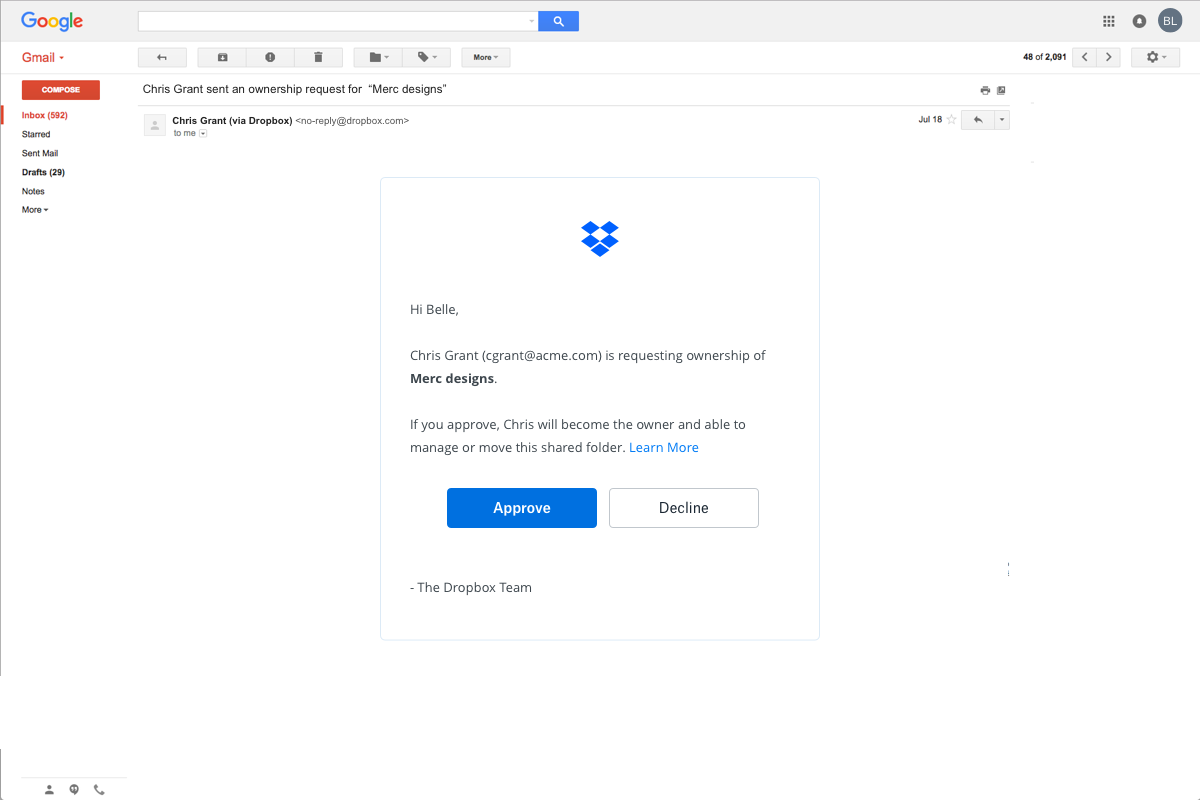Open the Google apps grid
1200x800 pixels.
pyautogui.click(x=1108, y=21)
